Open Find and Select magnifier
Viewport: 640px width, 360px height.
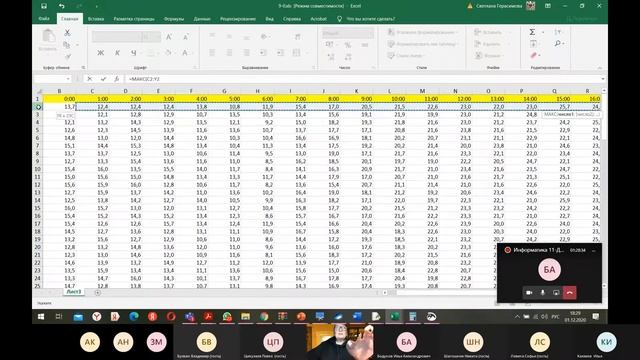(x=558, y=43)
